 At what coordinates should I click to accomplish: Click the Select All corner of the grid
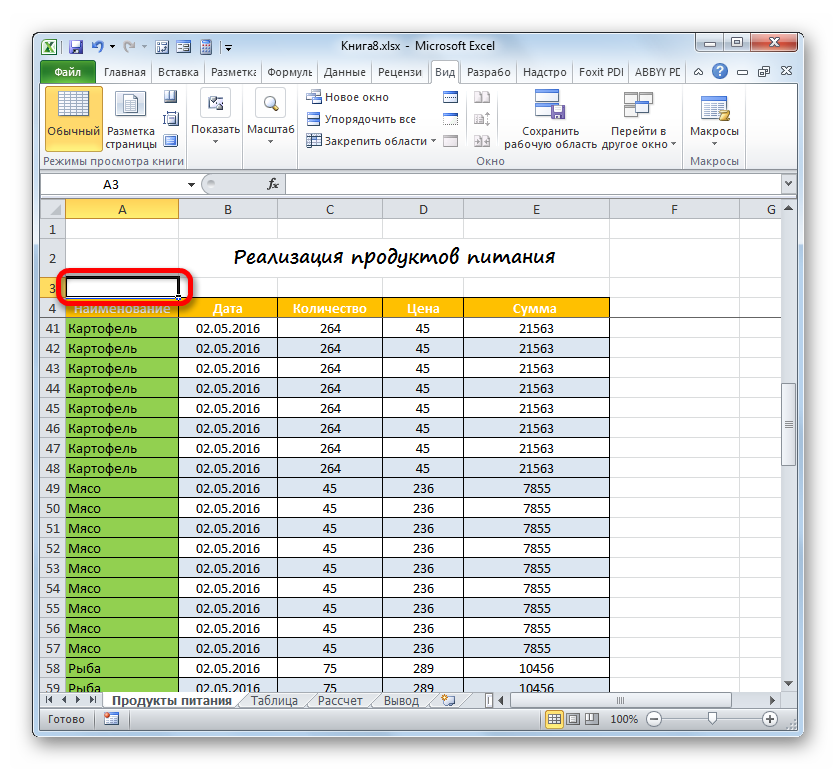(x=53, y=210)
